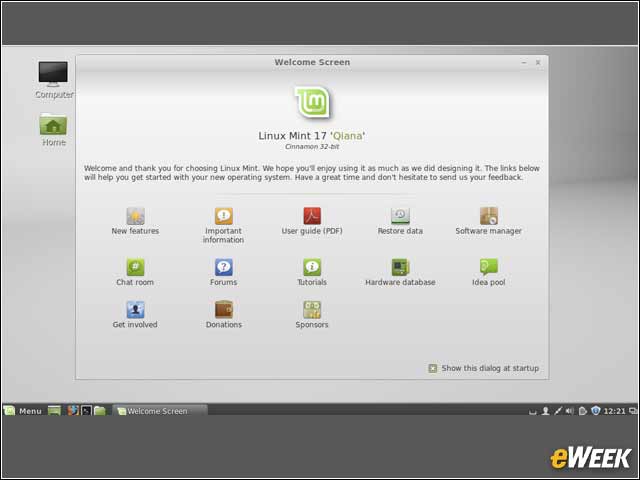The image size is (640, 480).
Task: Click the New features label
Action: (135, 231)
